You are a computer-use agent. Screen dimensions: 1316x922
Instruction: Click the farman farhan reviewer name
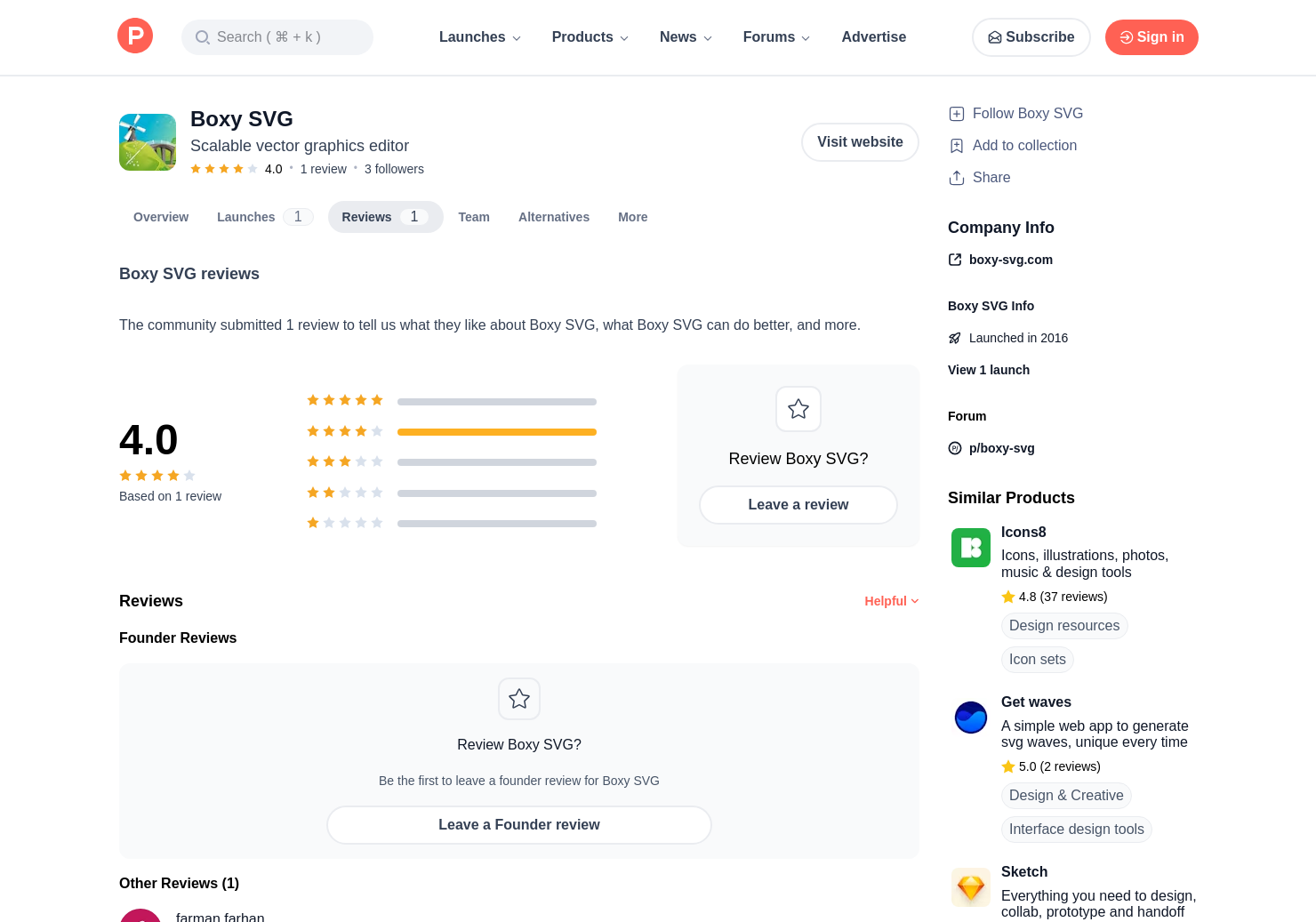coord(221,917)
